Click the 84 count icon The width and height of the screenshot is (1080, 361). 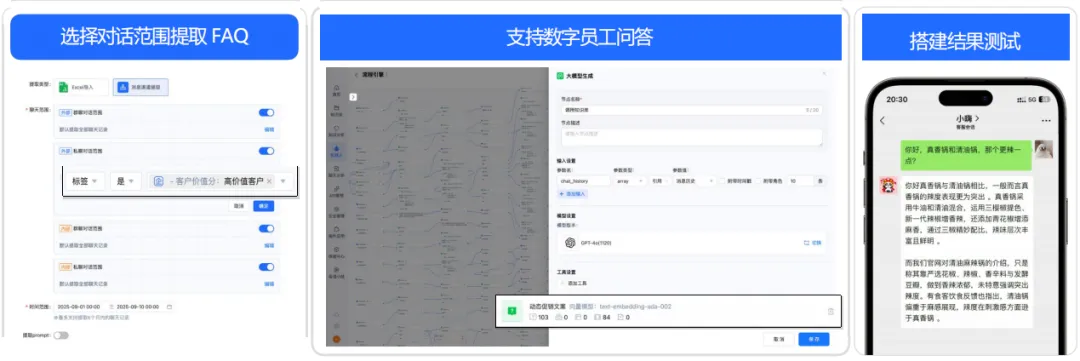click(x=596, y=316)
